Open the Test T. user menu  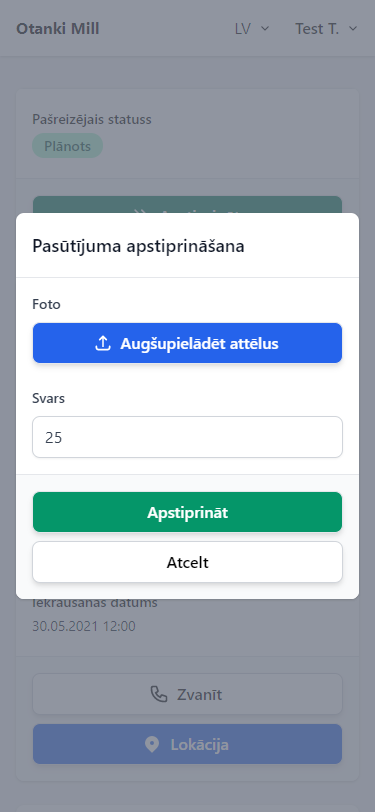pos(326,28)
